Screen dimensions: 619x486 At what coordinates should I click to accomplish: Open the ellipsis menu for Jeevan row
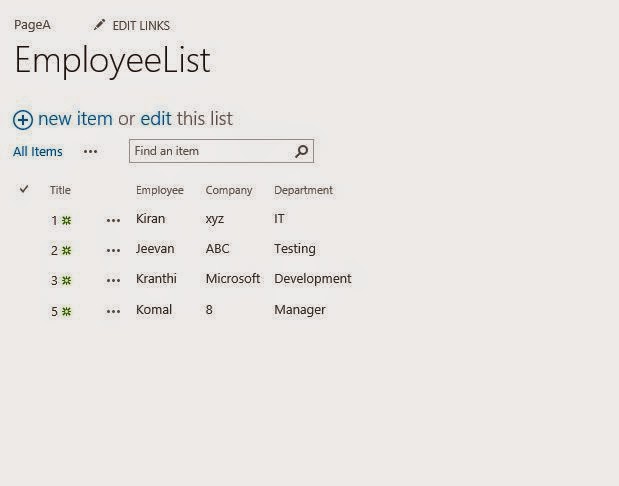click(x=113, y=250)
